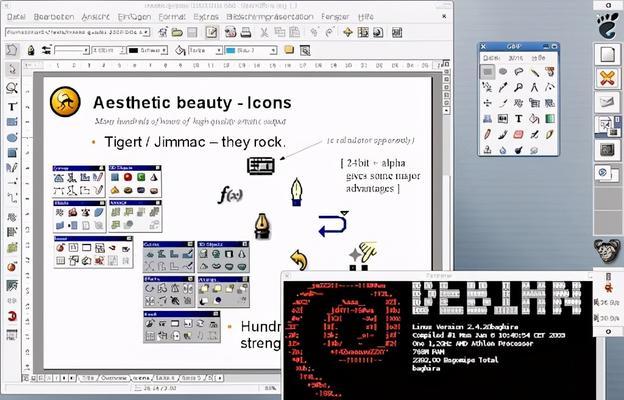Click the Print icon in the toolbar

[246, 33]
